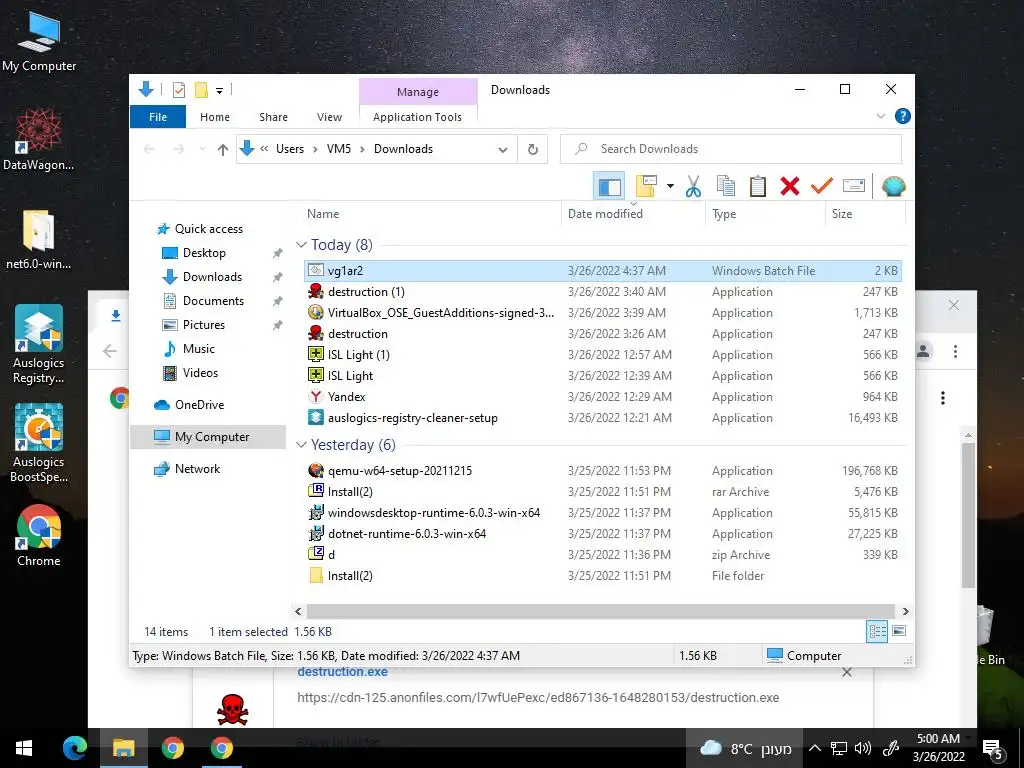Image resolution: width=1024 pixels, height=768 pixels.
Task: Select Downloads in the navigation pane
Action: click(212, 277)
